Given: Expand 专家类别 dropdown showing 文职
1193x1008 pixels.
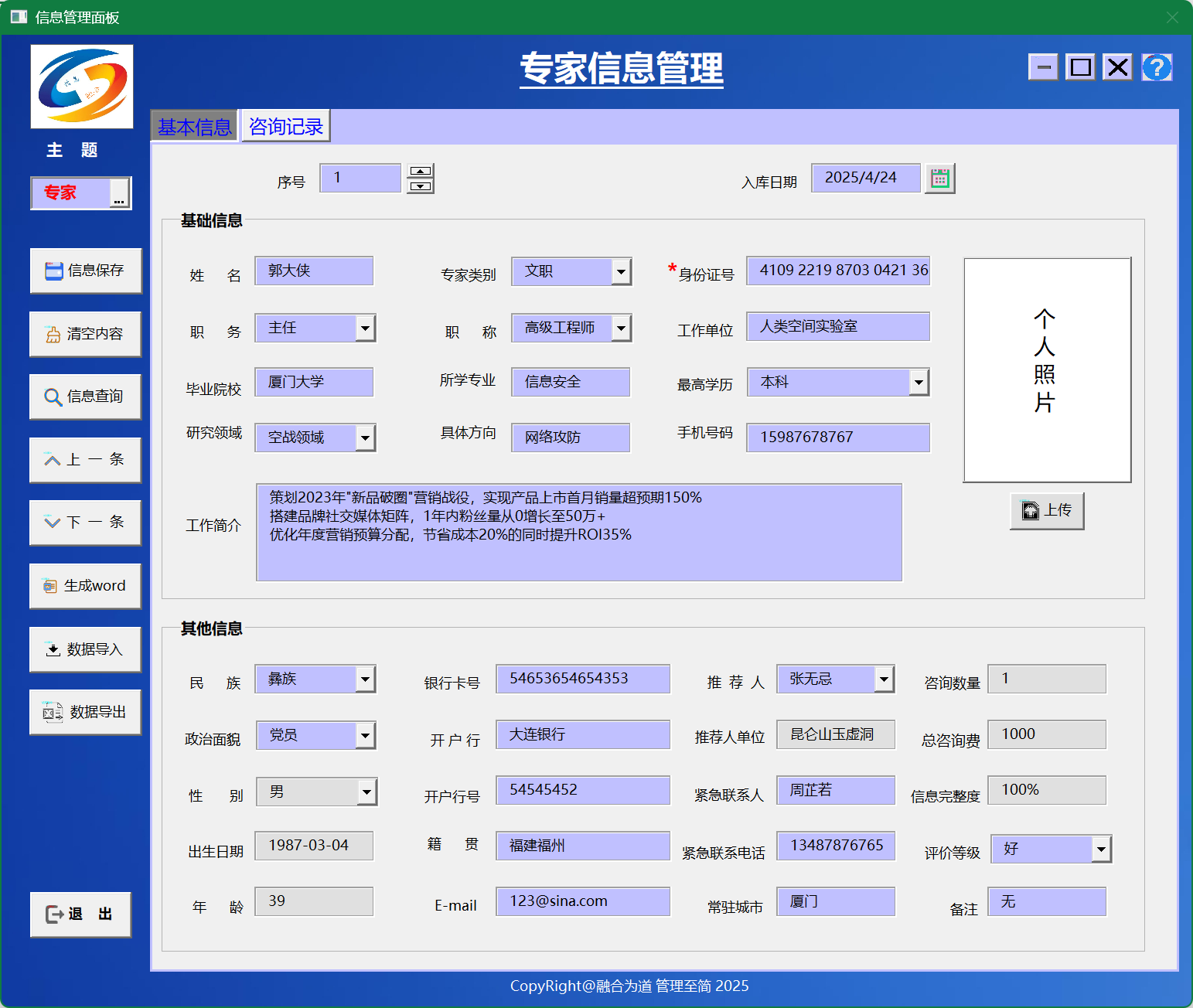Looking at the screenshot, I should (621, 271).
